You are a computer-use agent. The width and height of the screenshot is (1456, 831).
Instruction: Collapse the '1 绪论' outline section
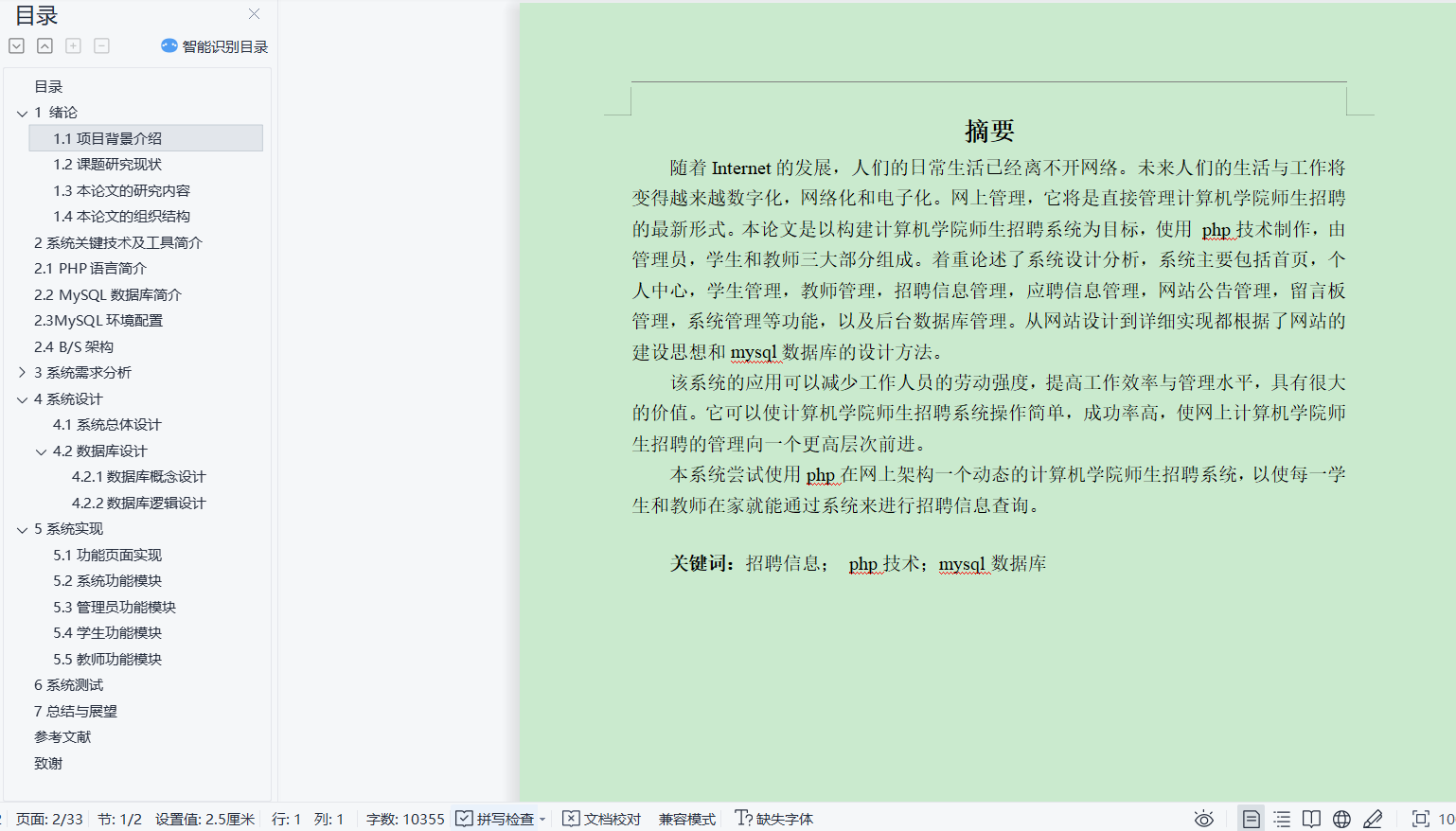tap(22, 113)
